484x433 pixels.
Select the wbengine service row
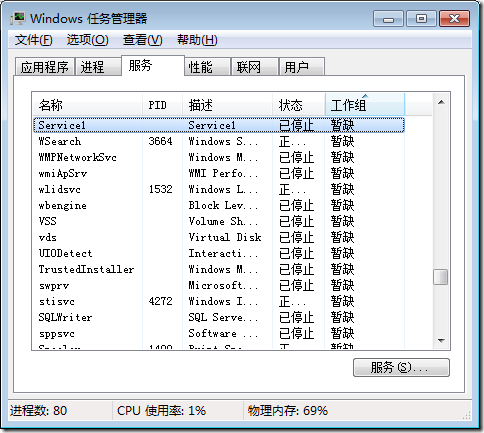219,205
